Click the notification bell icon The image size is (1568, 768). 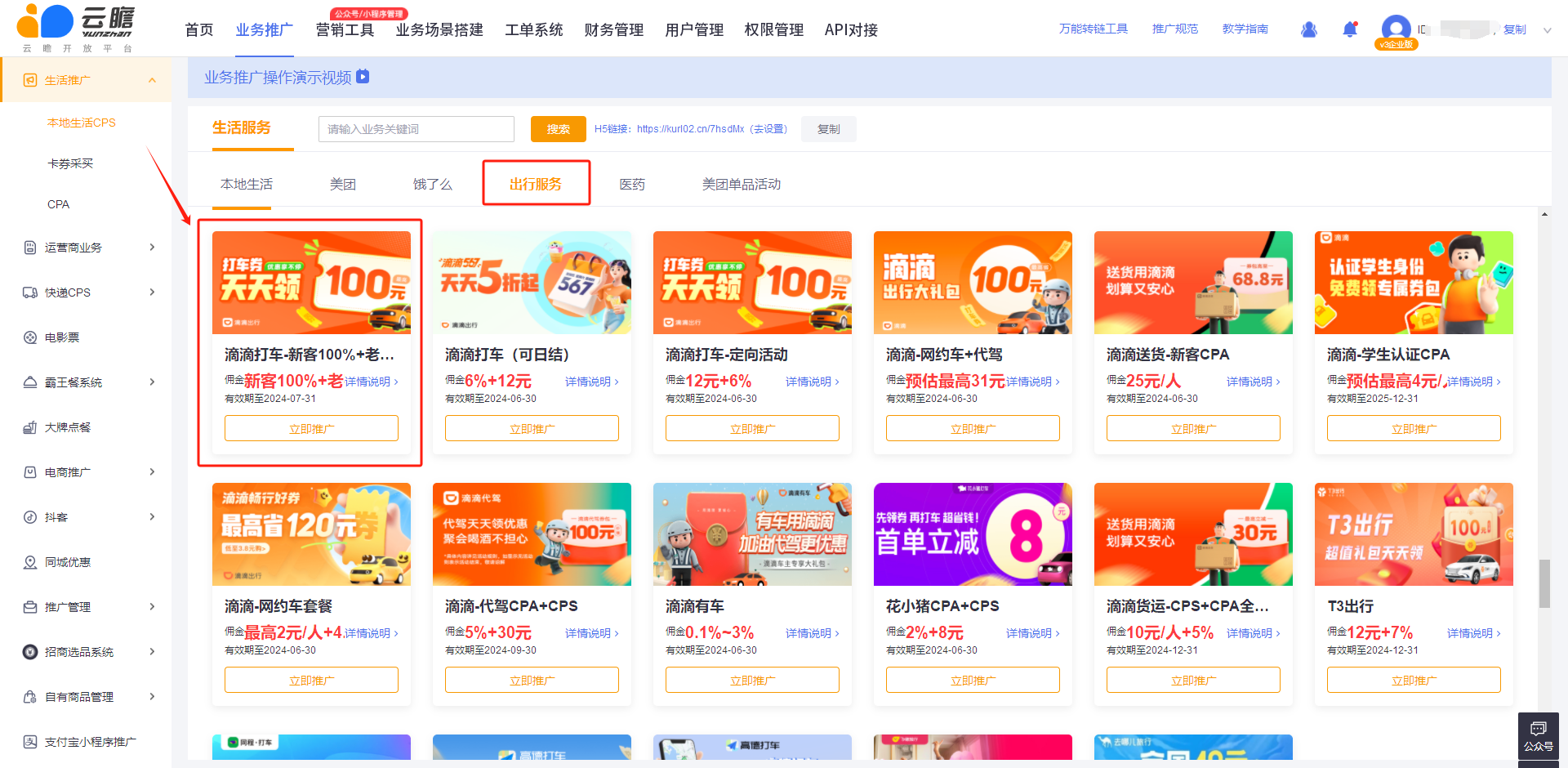point(1350,29)
